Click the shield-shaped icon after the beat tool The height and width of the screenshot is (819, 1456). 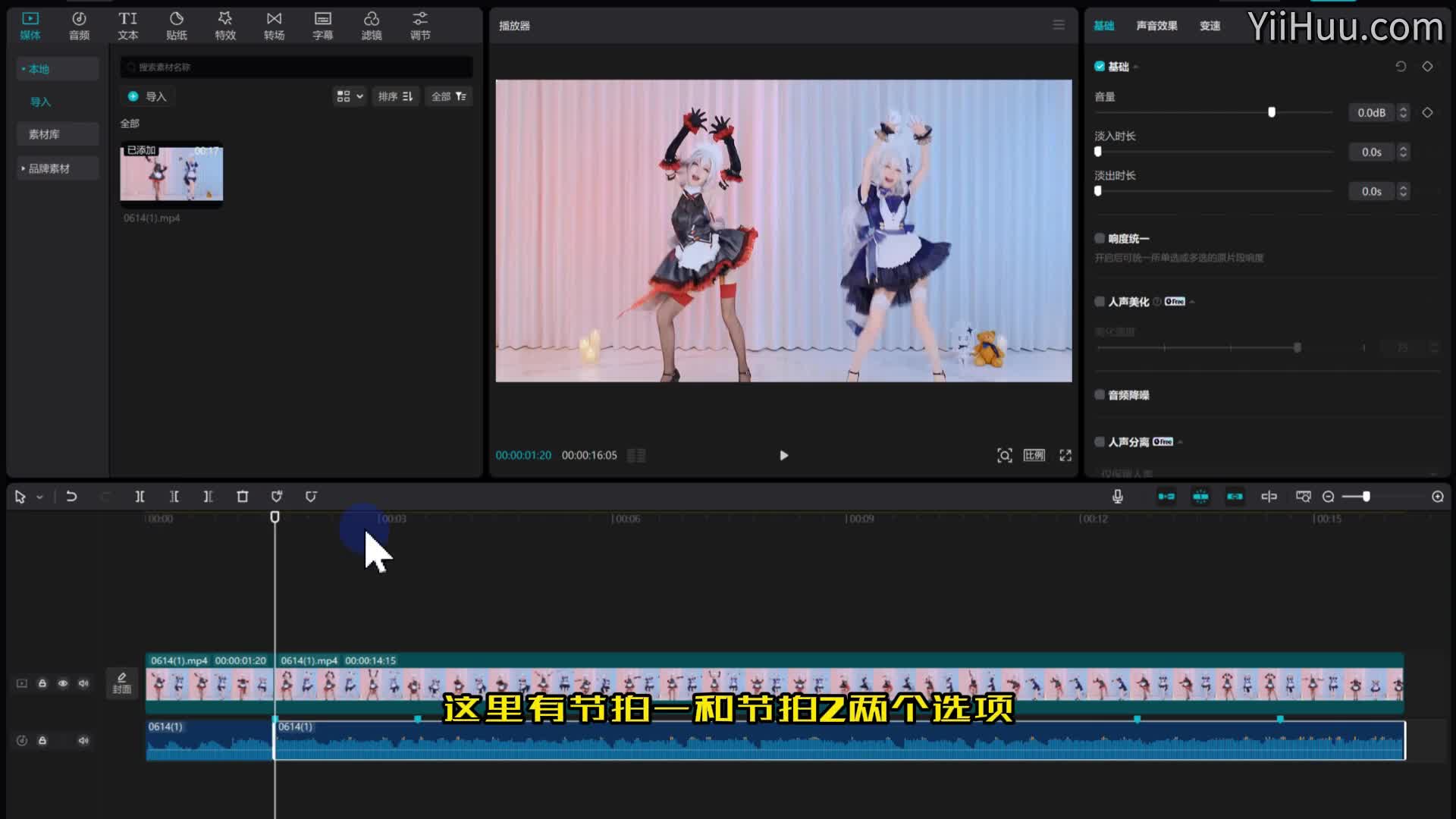click(311, 497)
